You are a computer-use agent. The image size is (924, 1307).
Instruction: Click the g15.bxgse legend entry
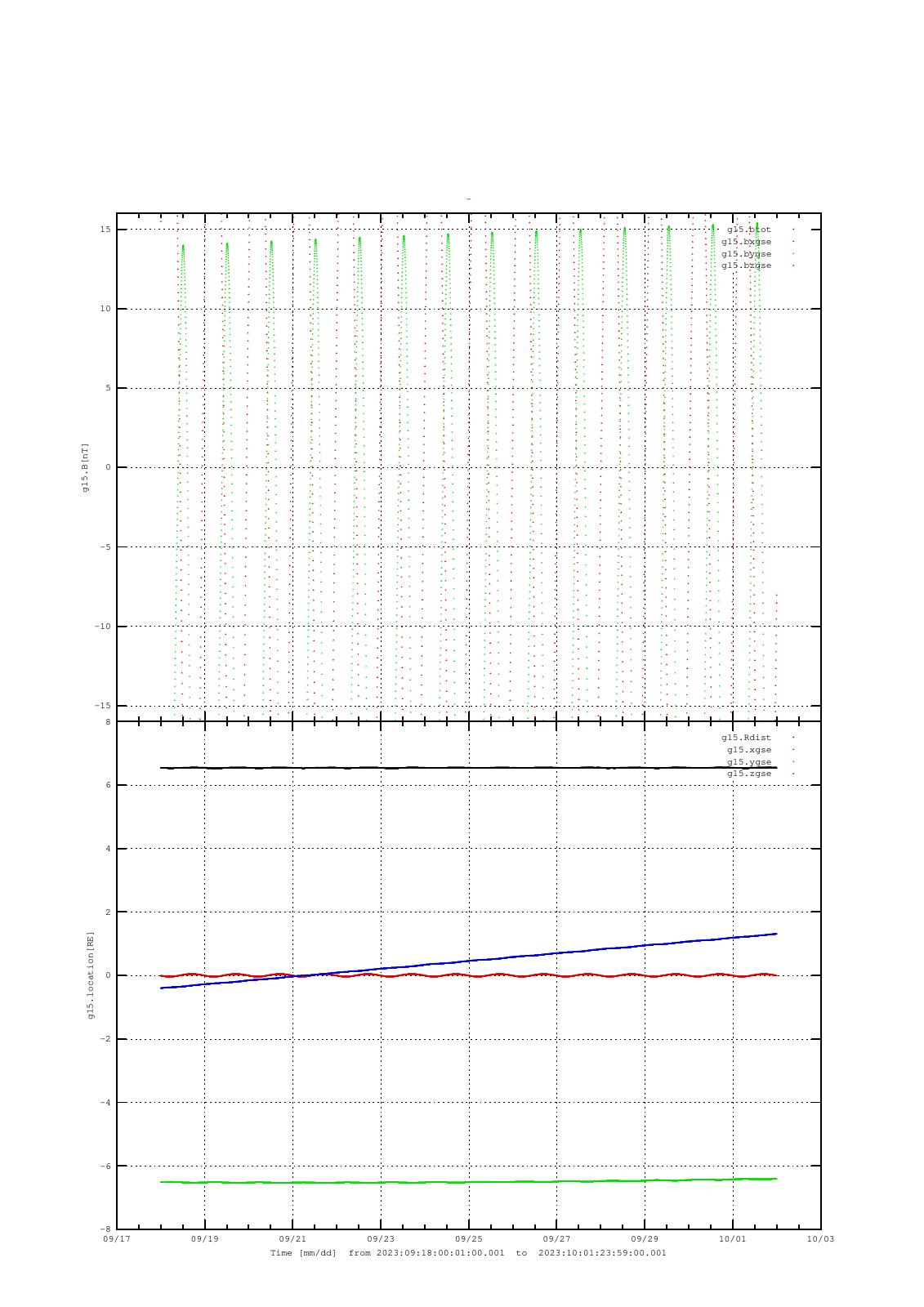746,242
